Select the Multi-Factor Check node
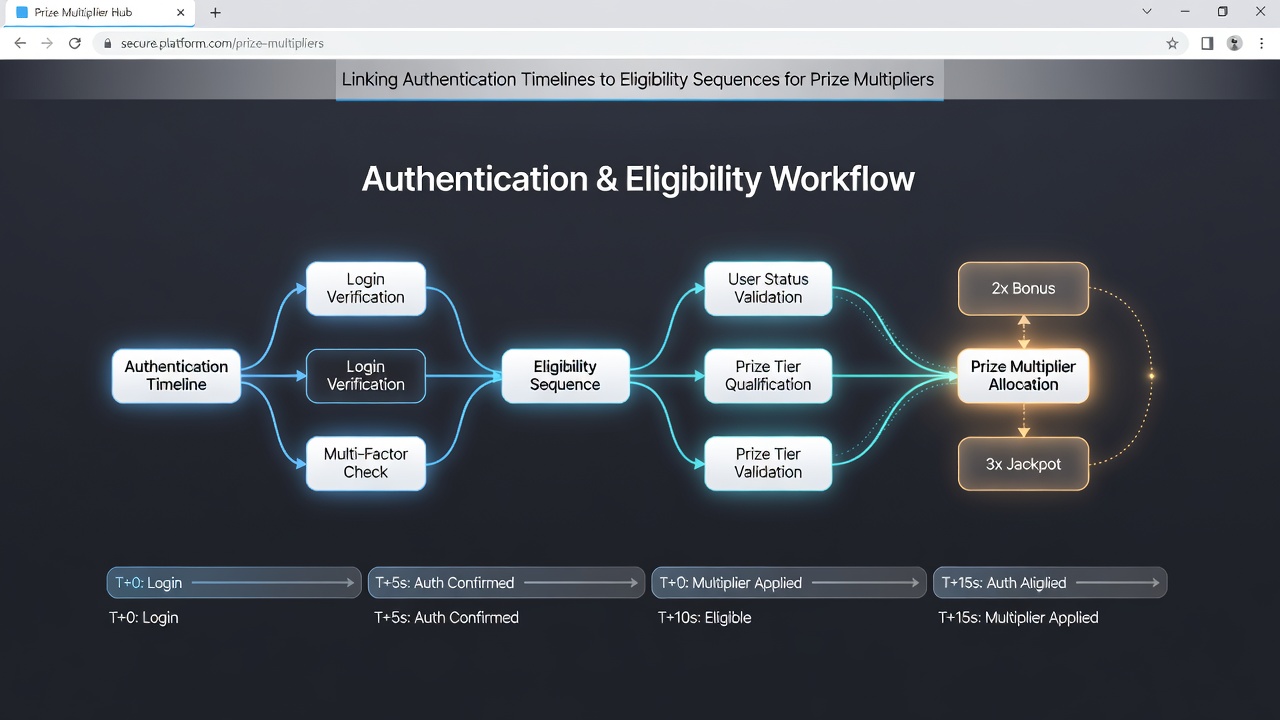Screen dimensions: 1280x720 (366, 463)
